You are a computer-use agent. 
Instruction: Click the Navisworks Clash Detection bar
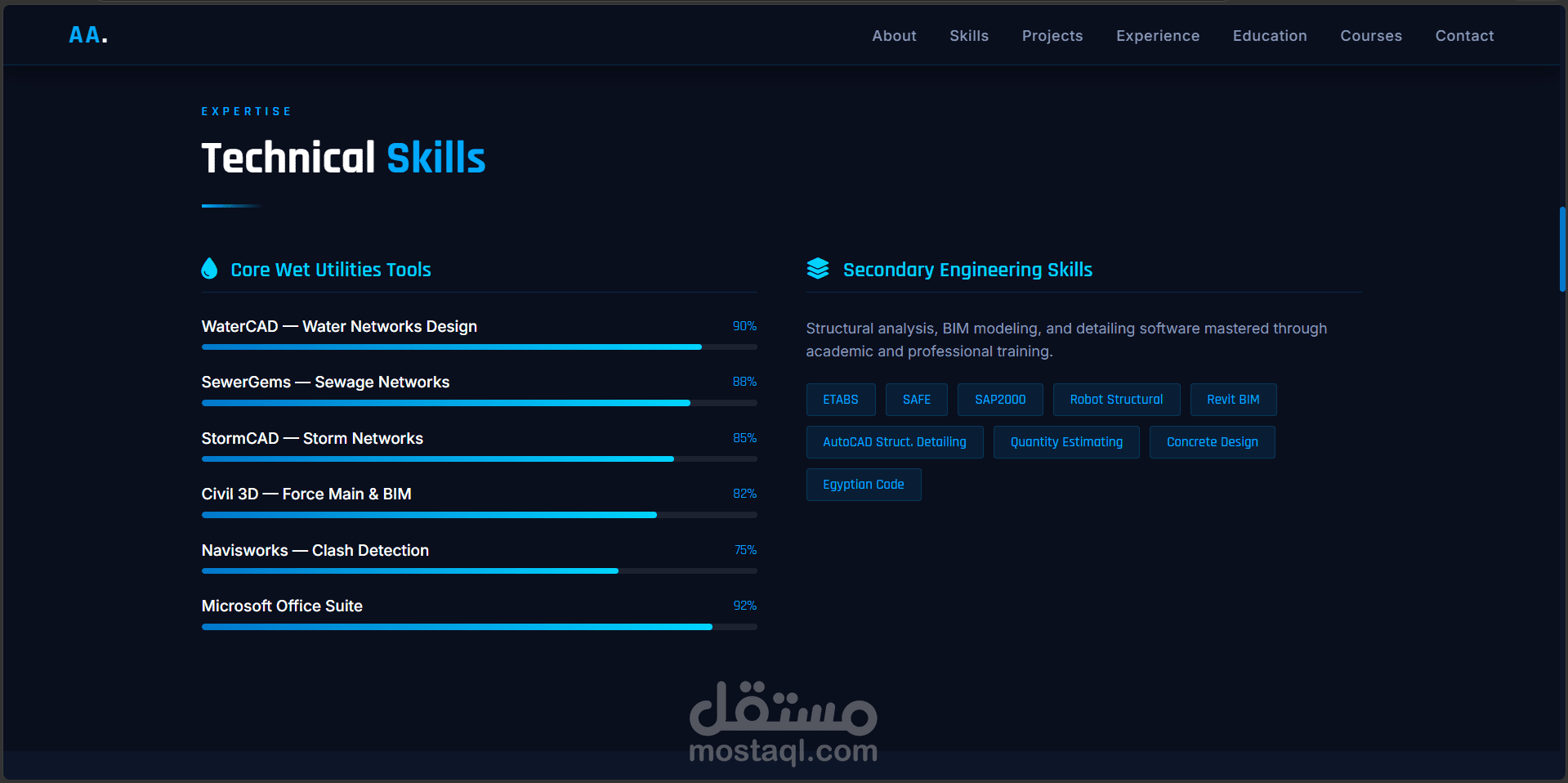480,571
